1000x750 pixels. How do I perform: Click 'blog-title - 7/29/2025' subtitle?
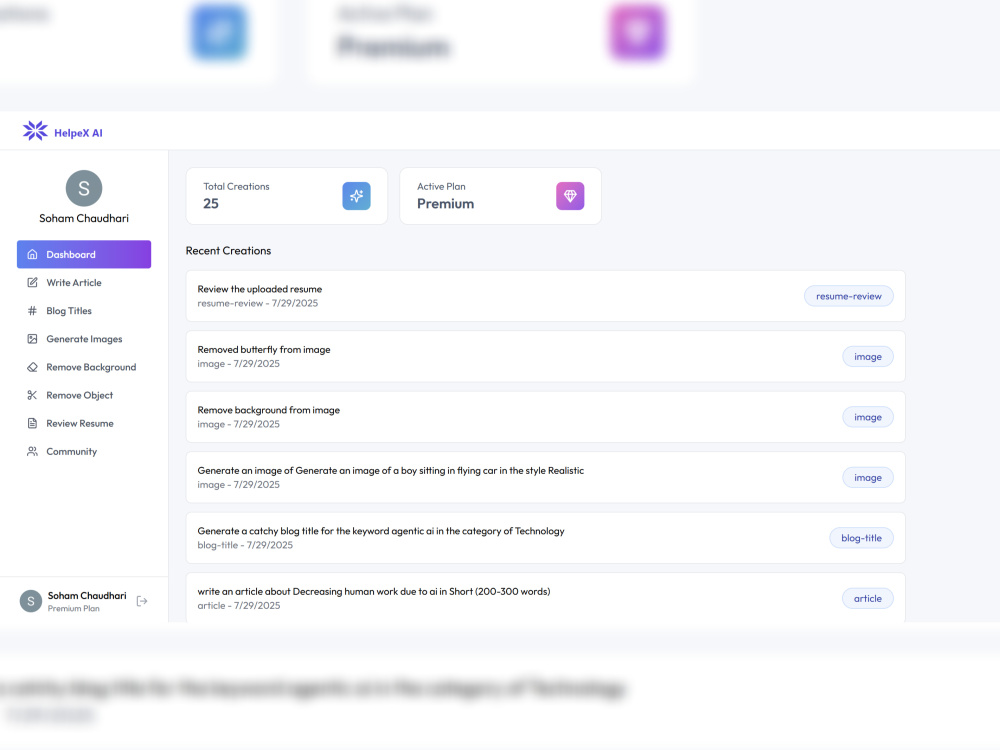click(245, 545)
